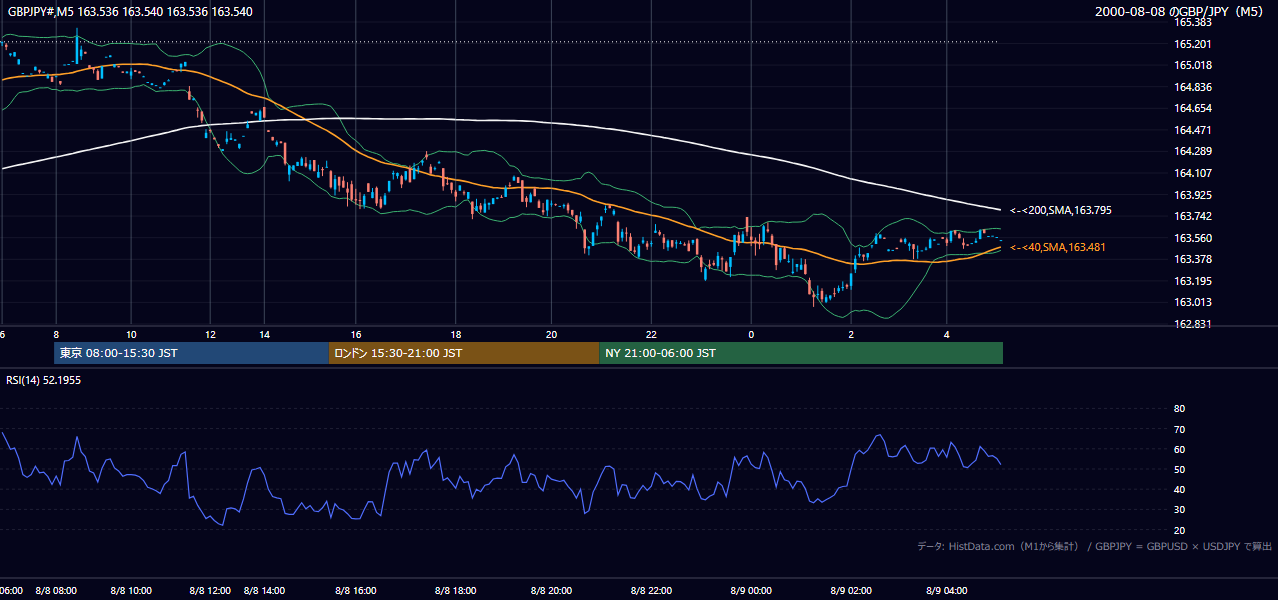Viewport: 1278px width, 600px height.
Task: Click price axis value 163.742
Action: pos(1192,216)
